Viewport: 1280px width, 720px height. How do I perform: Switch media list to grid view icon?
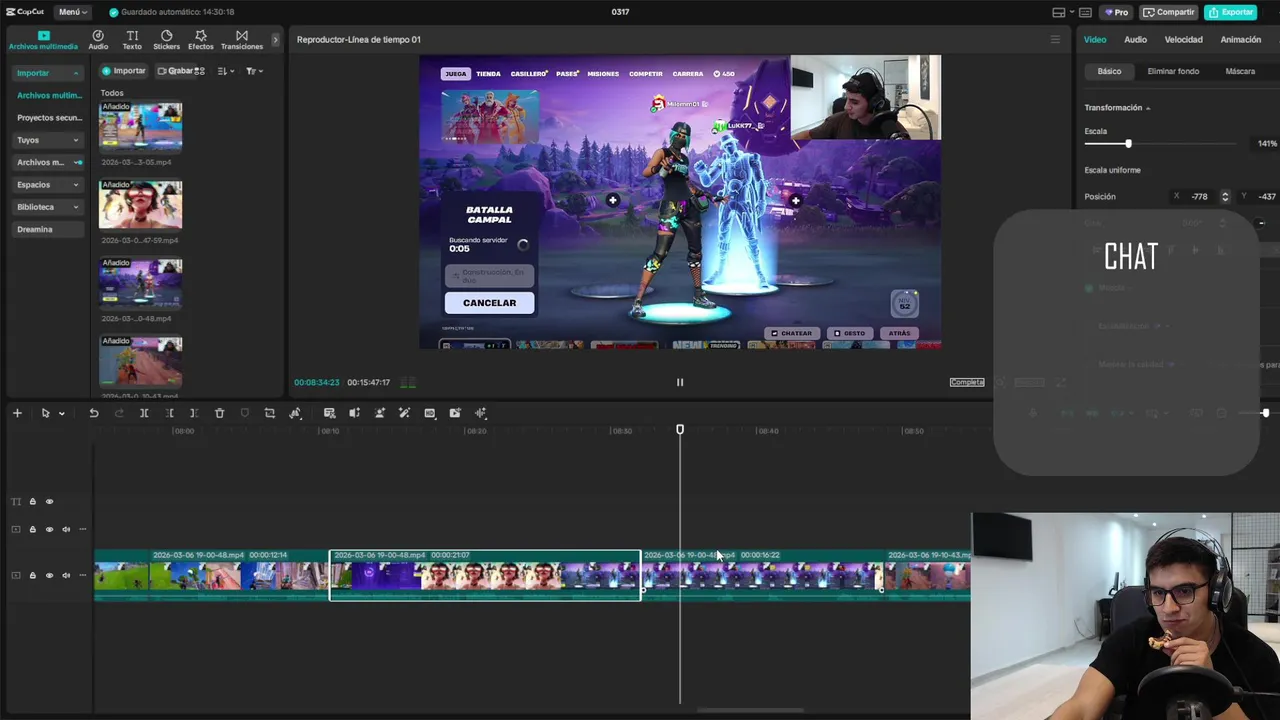[199, 71]
